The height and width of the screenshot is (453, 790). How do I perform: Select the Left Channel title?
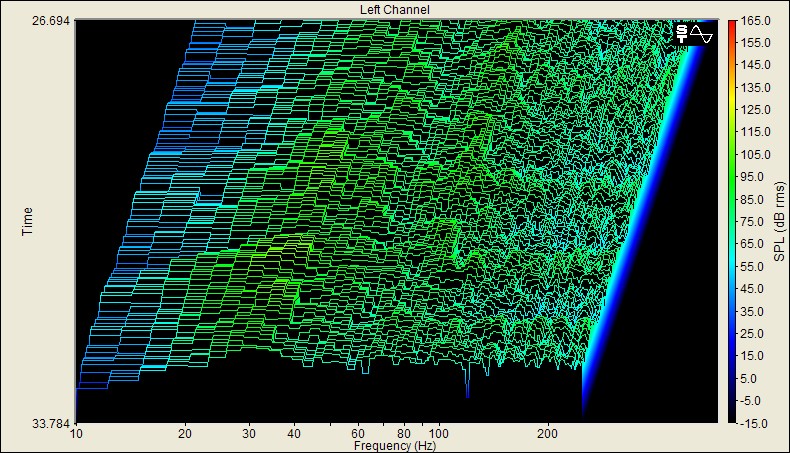point(395,9)
